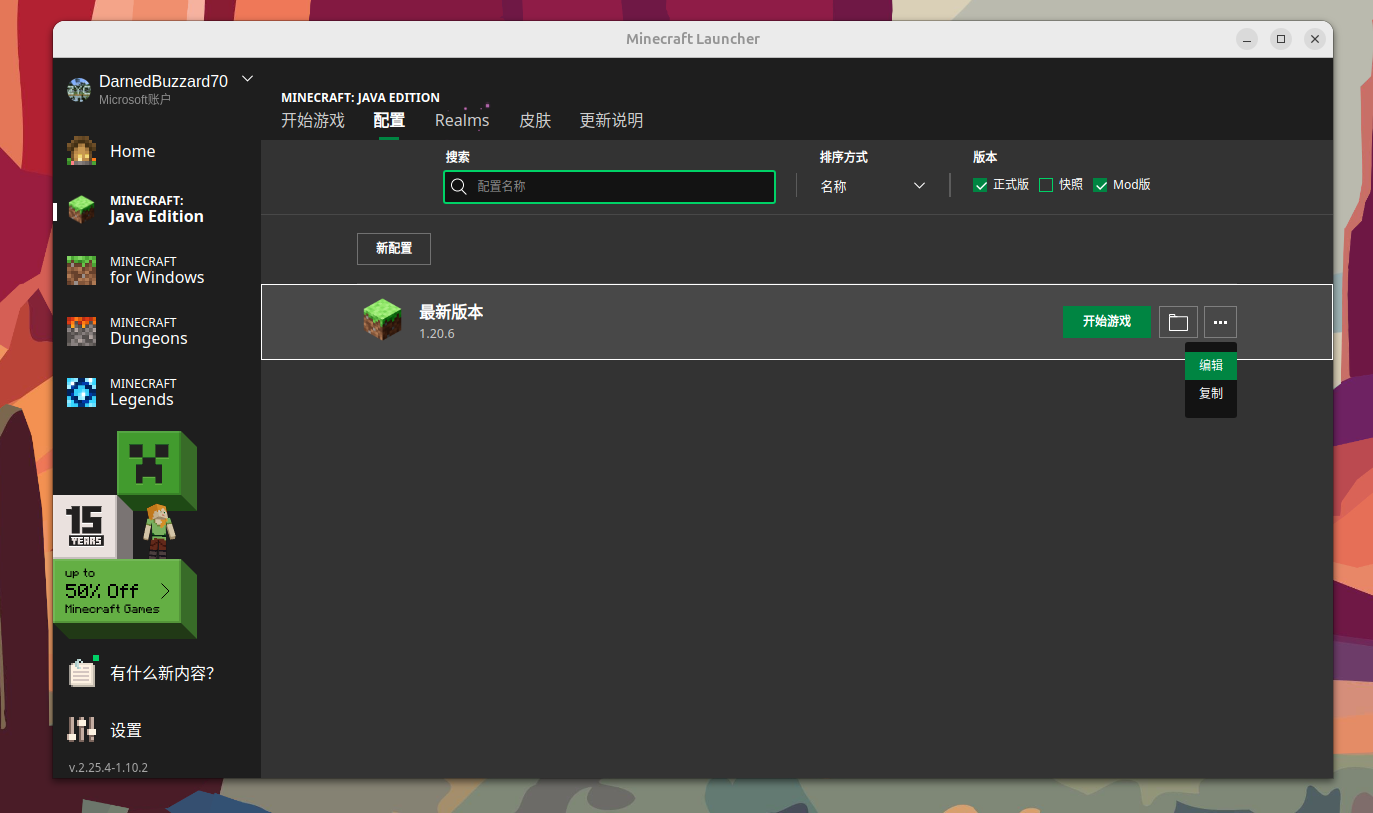Enable the 快照 checkbox

1046,185
